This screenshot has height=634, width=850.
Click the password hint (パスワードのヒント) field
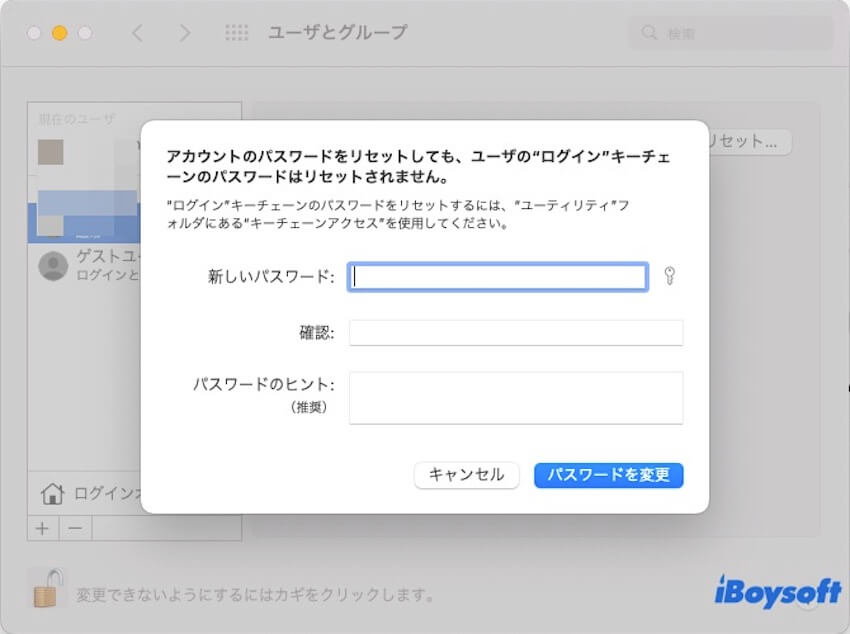(516, 398)
